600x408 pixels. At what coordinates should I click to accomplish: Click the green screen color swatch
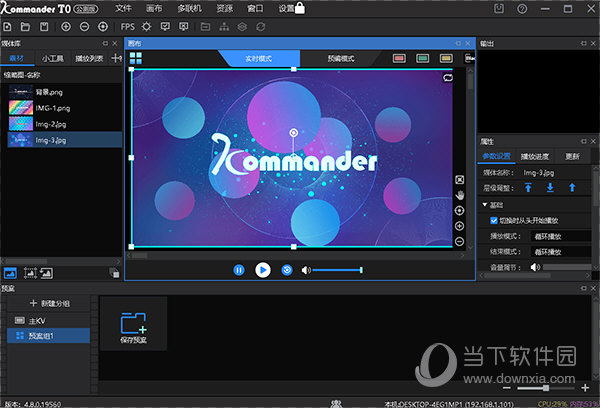click(422, 58)
